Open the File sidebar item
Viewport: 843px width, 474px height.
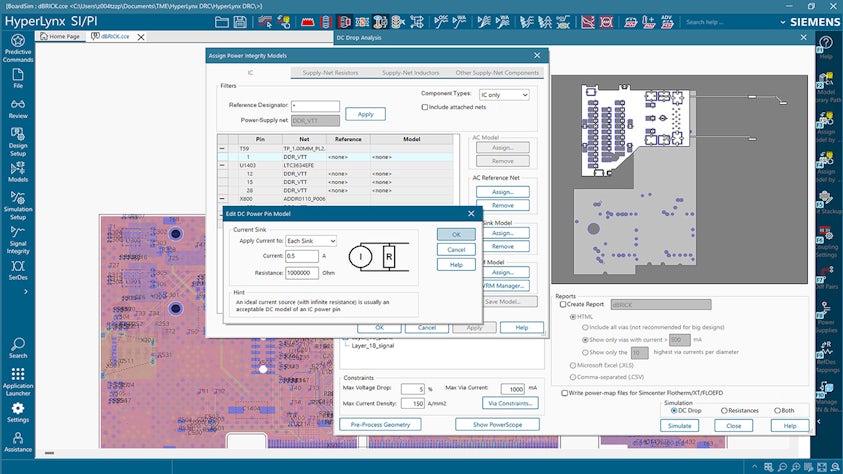[x=18, y=78]
